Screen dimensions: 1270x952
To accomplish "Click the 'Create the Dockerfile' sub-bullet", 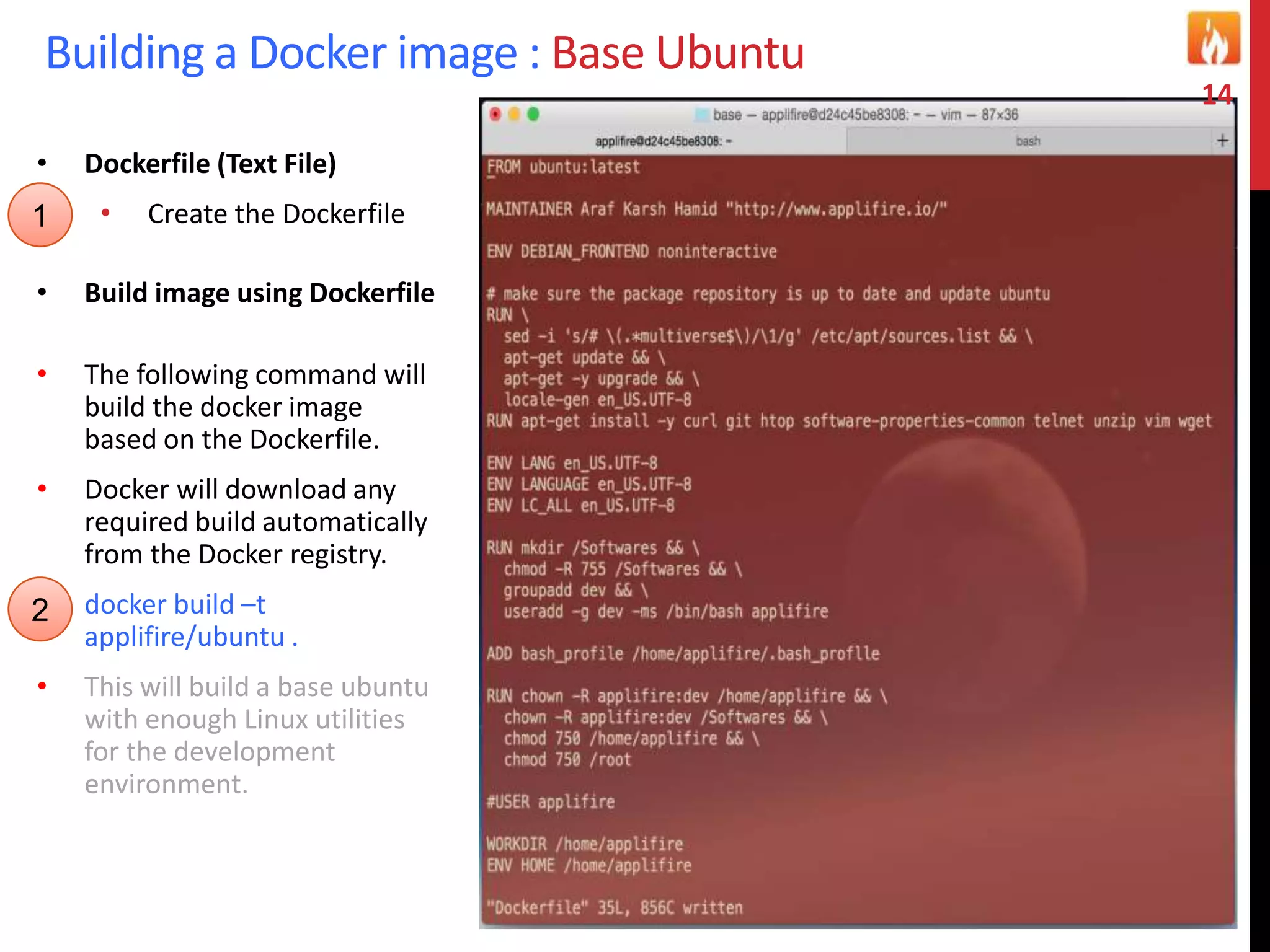I will 276,214.
